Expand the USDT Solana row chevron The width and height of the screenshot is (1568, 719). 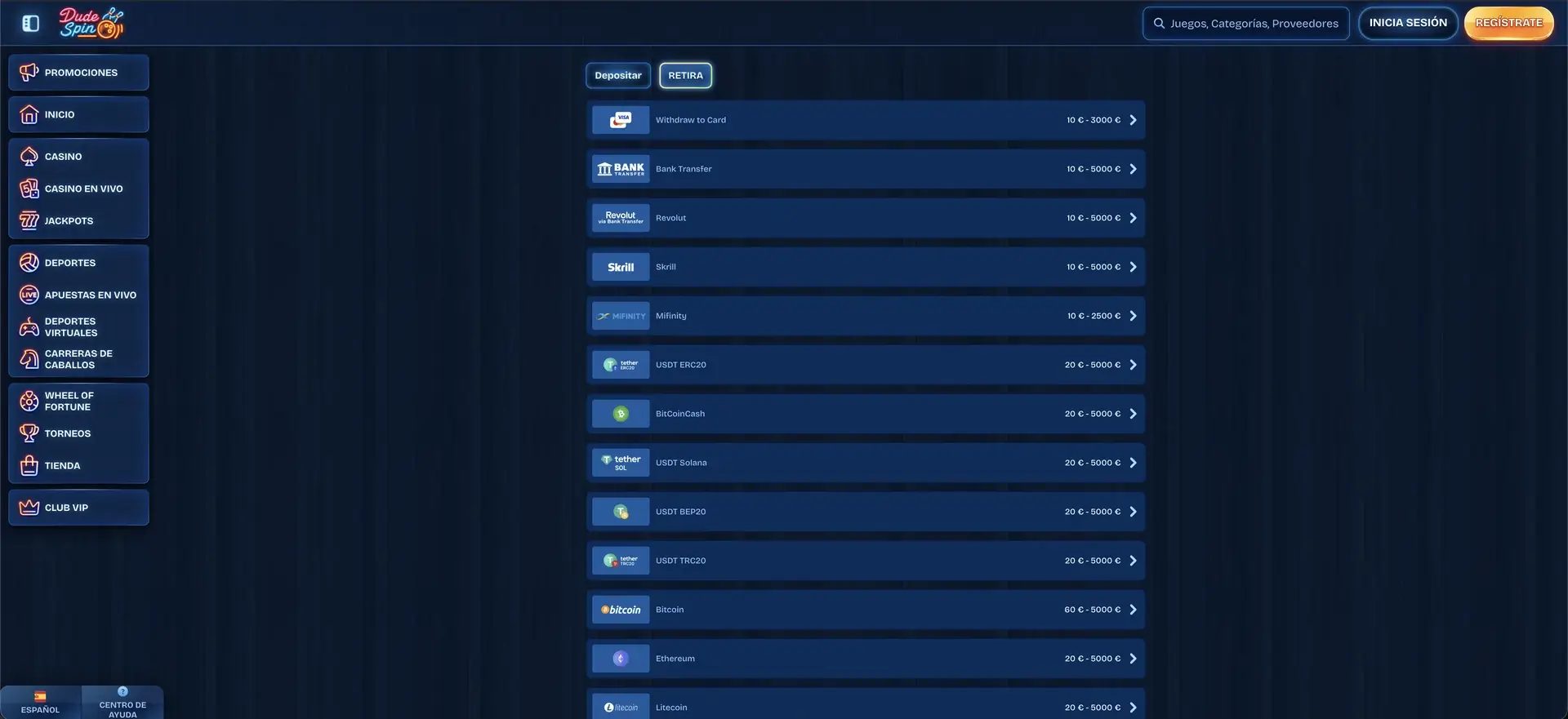[x=1133, y=463]
